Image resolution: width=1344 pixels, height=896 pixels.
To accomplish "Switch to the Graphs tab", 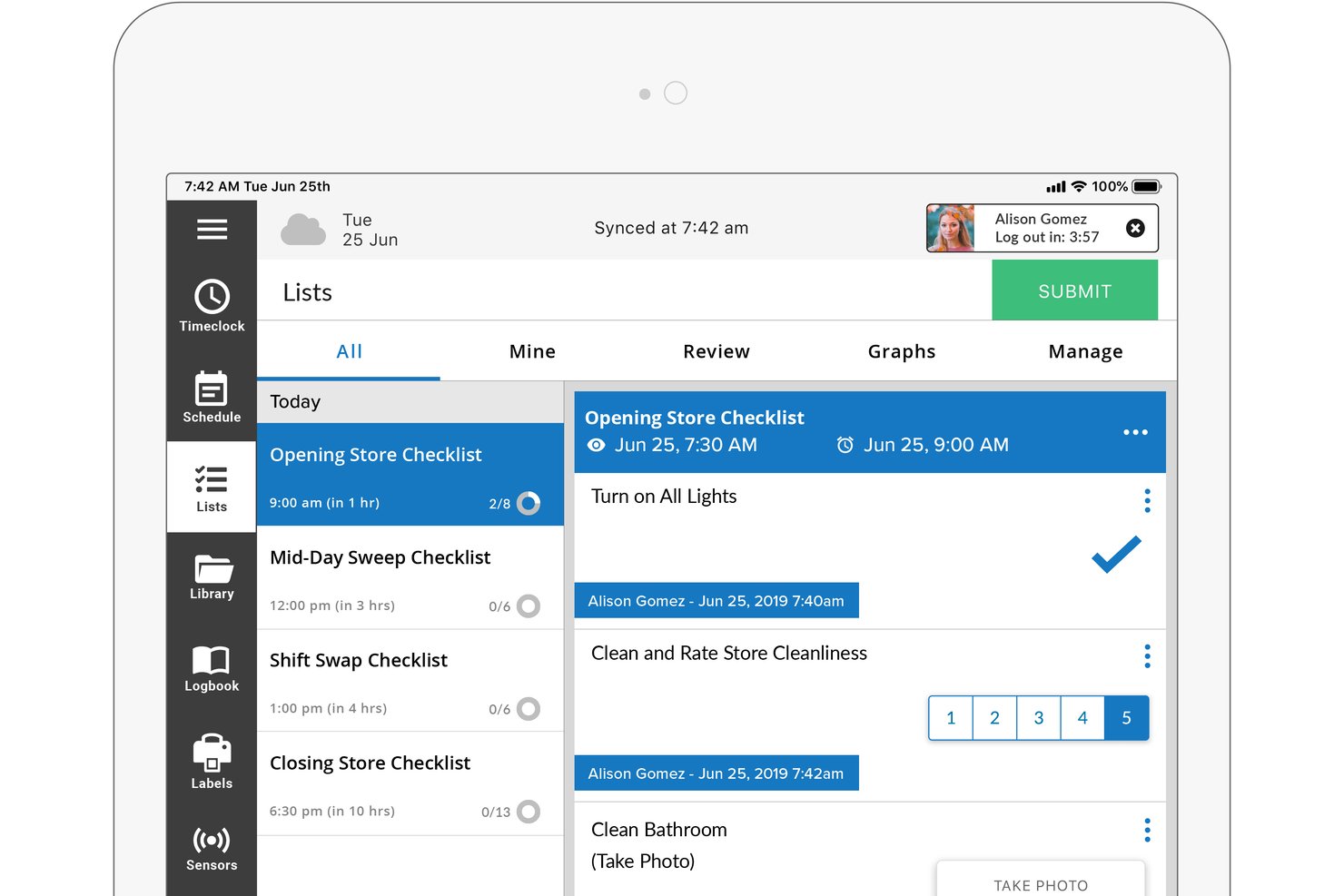I will 901,351.
